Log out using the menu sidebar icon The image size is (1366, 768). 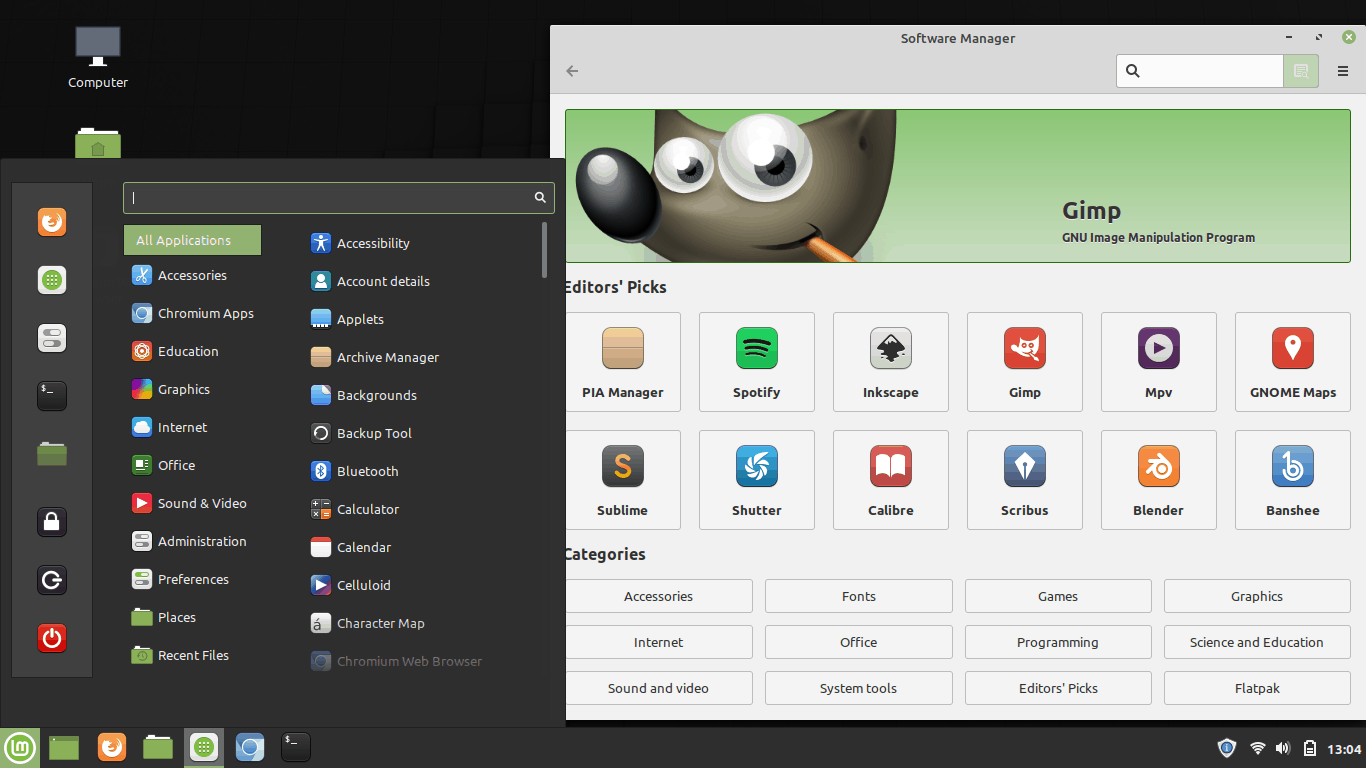[x=52, y=579]
